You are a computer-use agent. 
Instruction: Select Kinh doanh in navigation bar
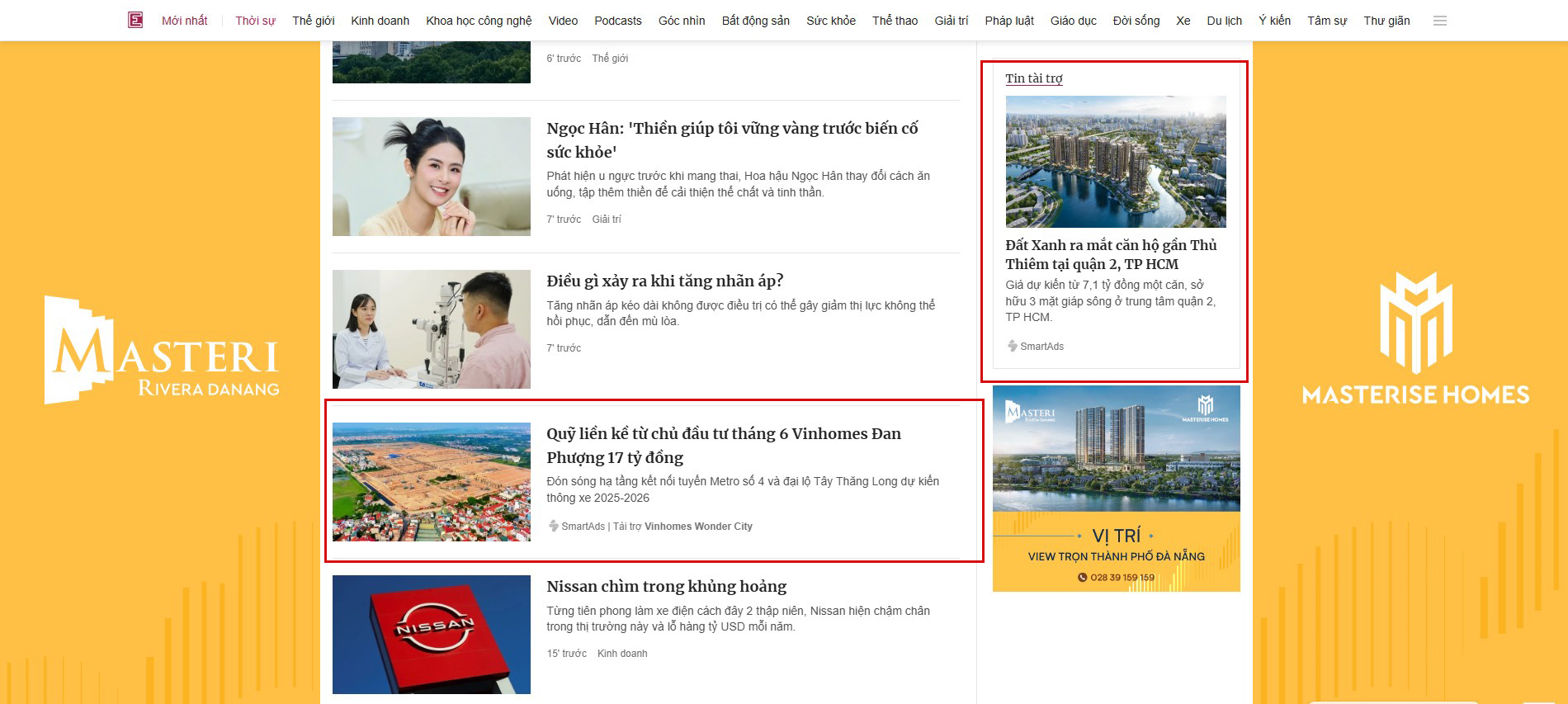click(x=380, y=21)
